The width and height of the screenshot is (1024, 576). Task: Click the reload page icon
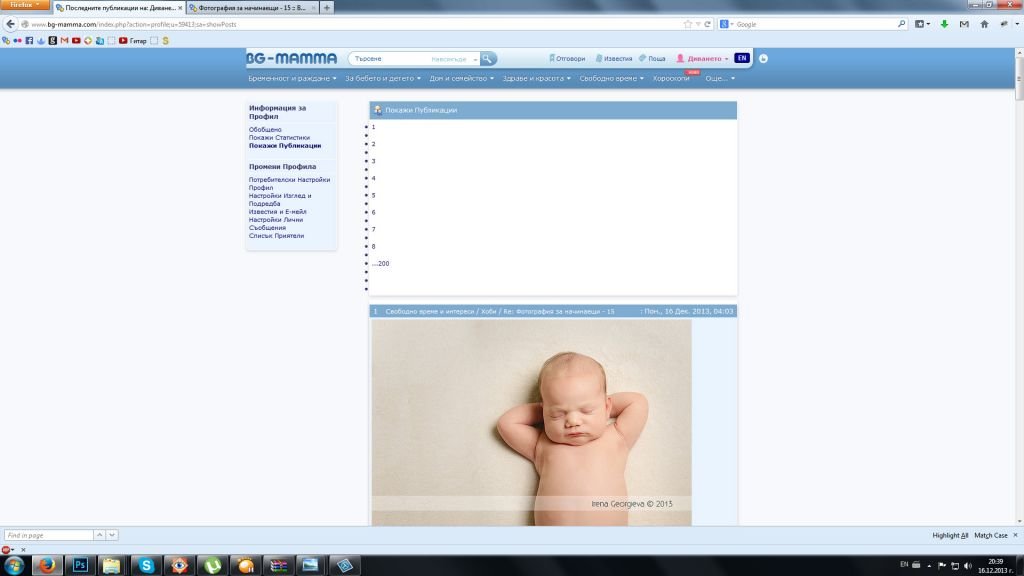click(x=708, y=24)
